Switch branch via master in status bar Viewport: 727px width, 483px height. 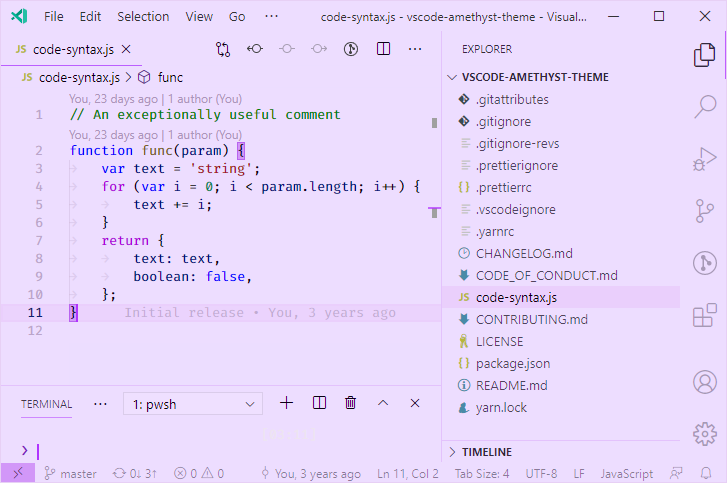(70, 473)
